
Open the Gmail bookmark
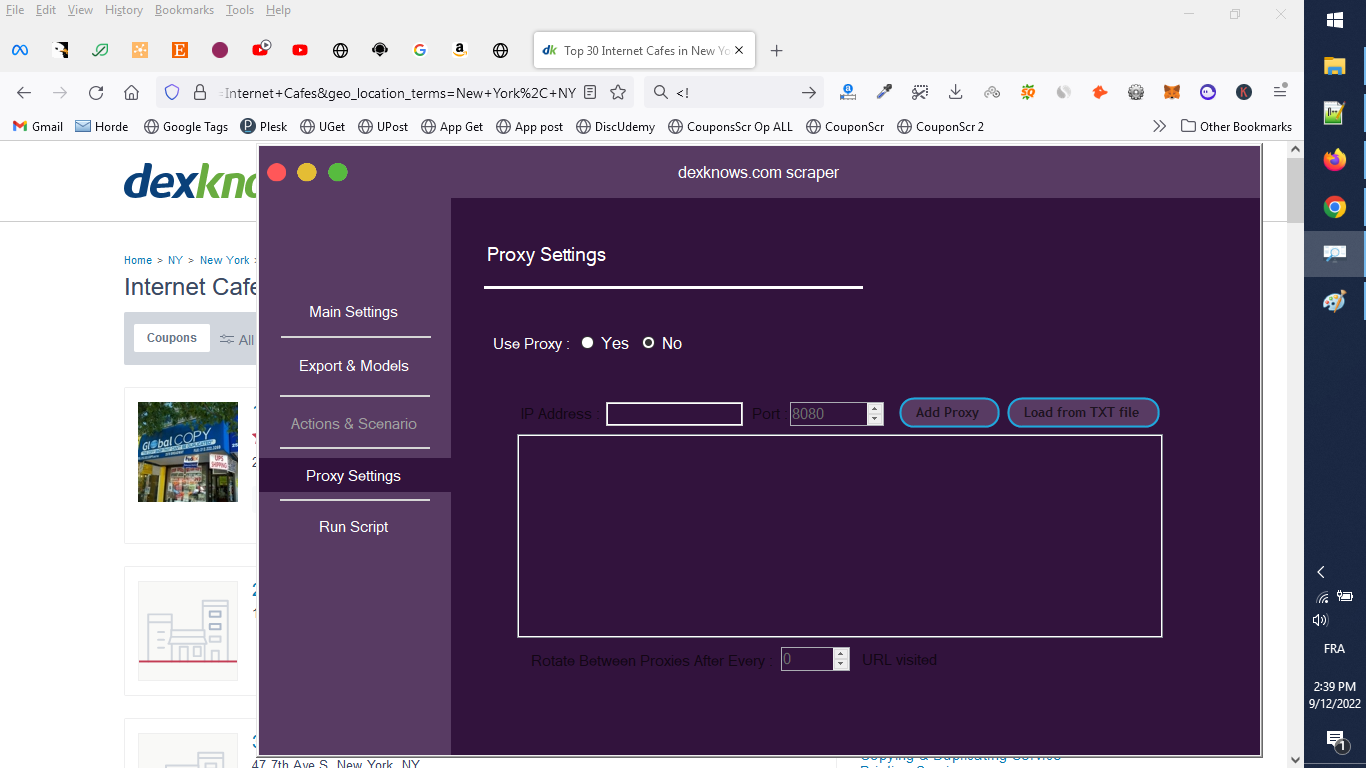(x=38, y=126)
